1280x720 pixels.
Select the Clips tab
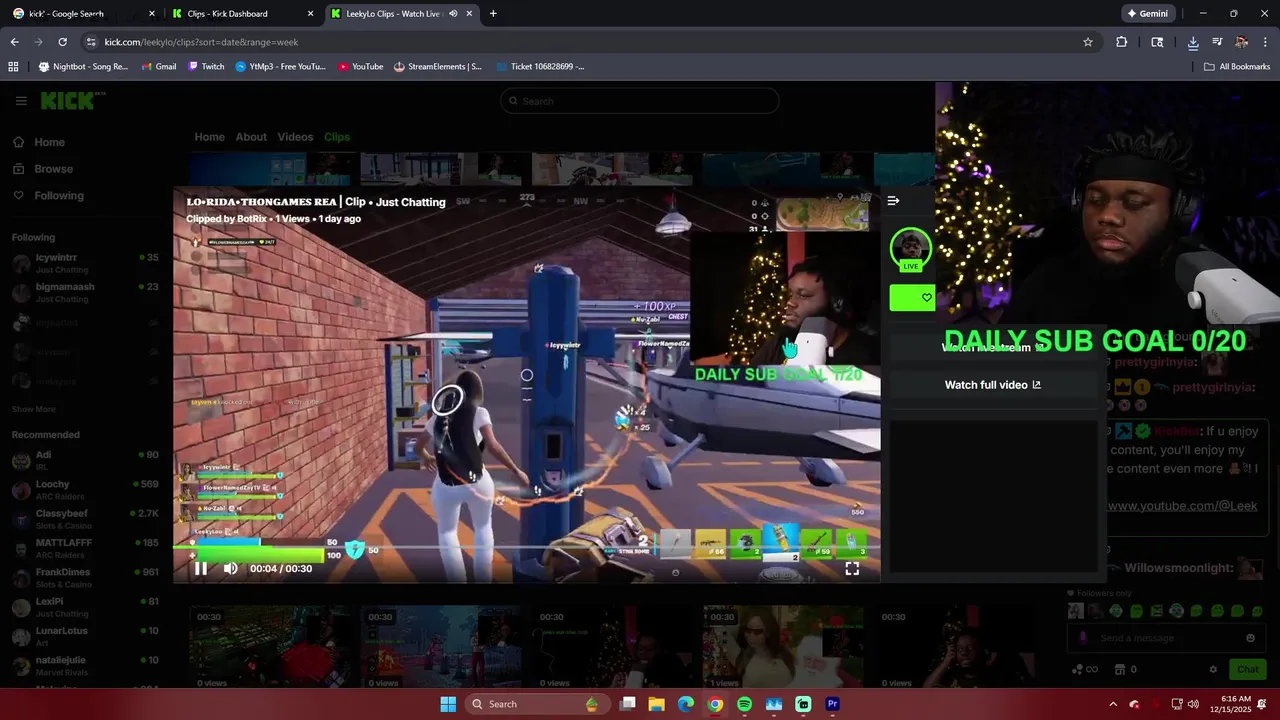(337, 137)
